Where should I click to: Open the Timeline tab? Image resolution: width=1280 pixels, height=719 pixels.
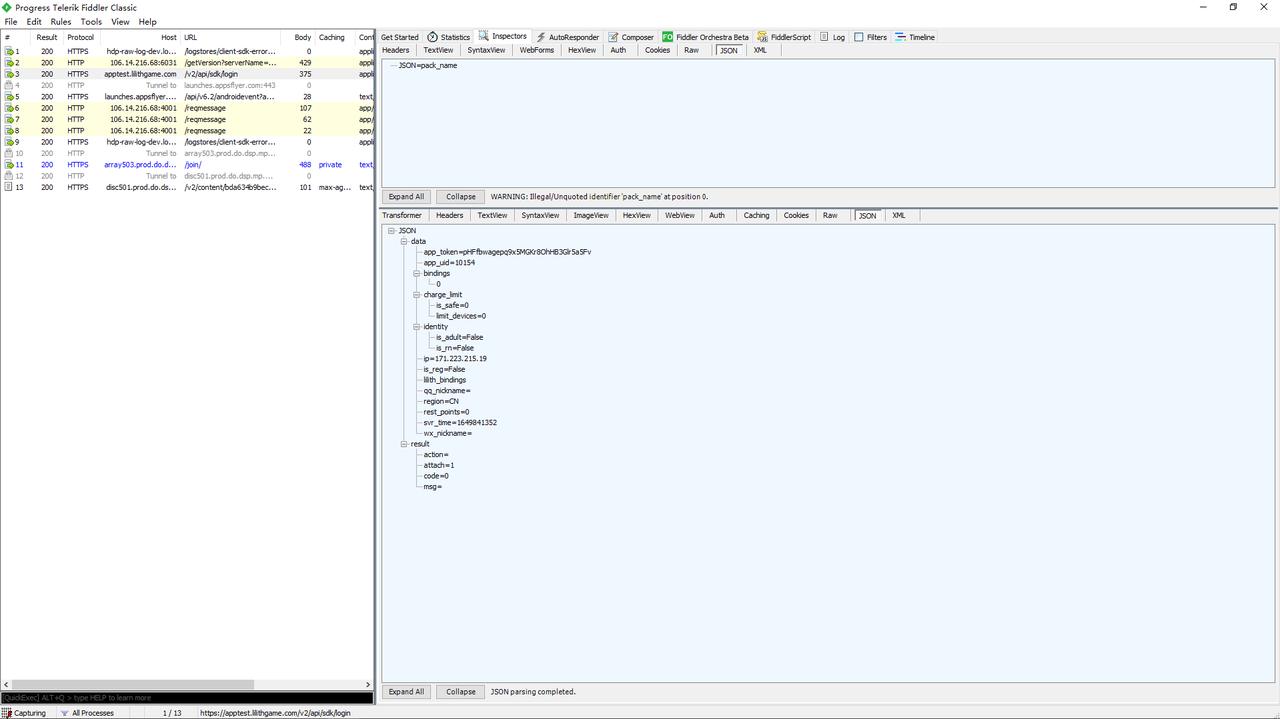tap(915, 37)
